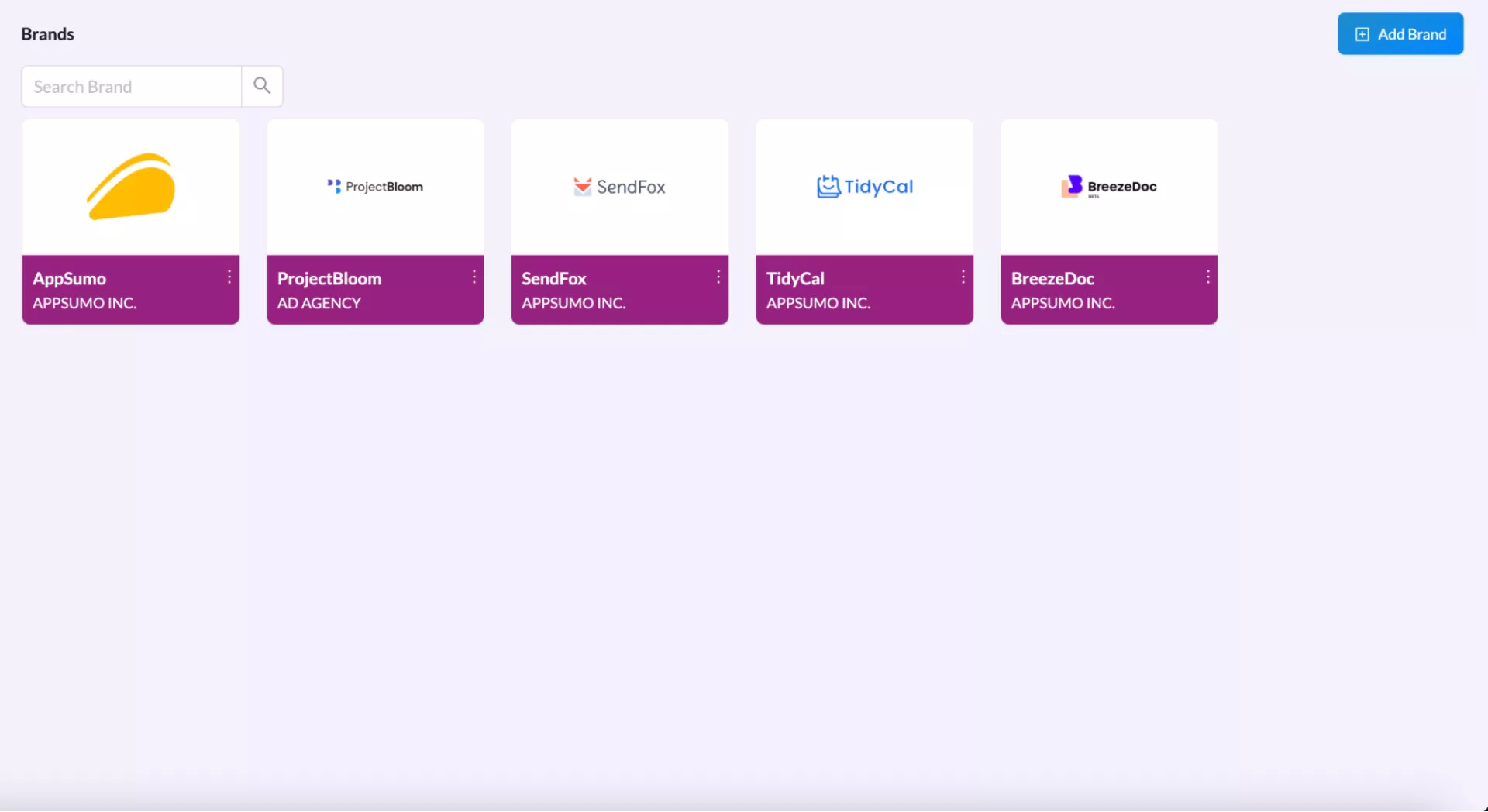Select the TidyCal brand name
1488x812 pixels.
click(x=795, y=279)
